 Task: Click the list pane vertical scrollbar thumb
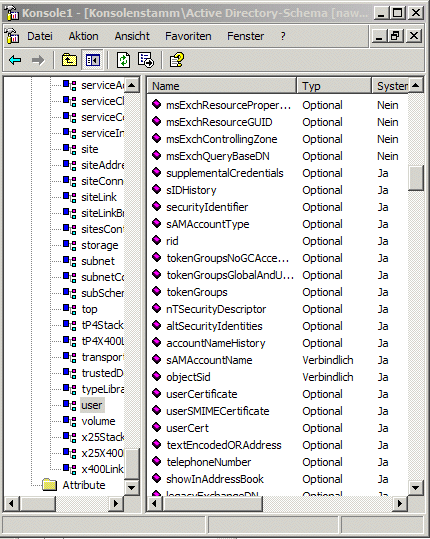tap(416, 178)
